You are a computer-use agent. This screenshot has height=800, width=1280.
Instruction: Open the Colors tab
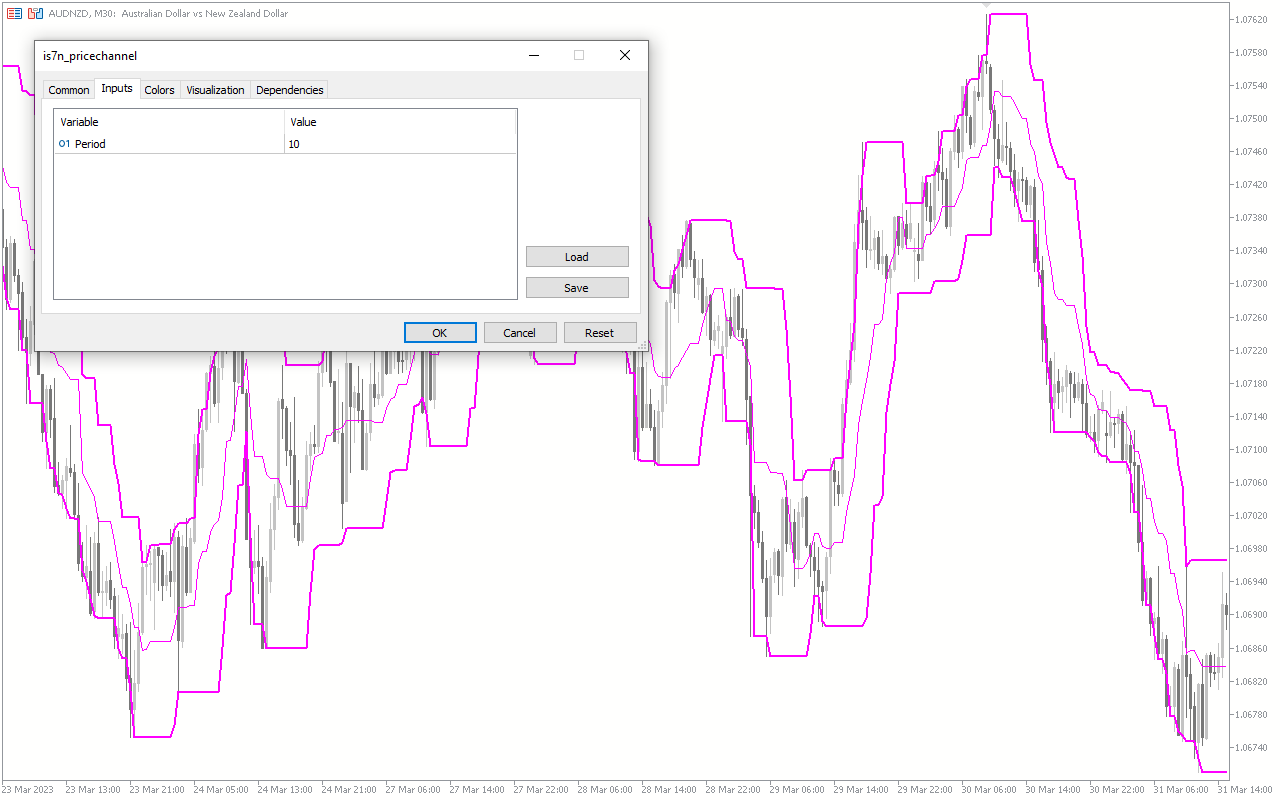(160, 90)
